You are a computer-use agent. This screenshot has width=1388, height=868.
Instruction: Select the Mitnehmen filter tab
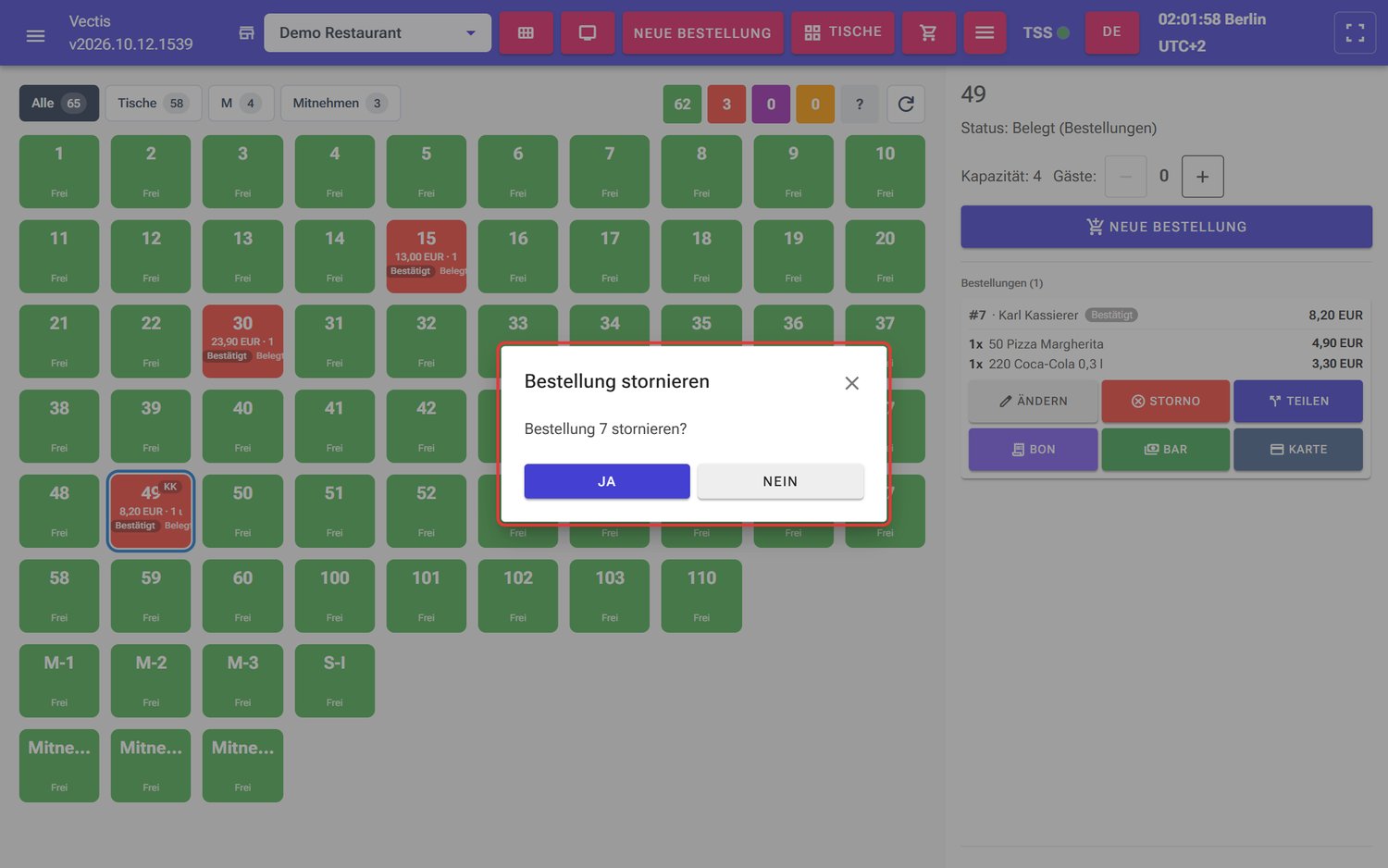click(340, 103)
